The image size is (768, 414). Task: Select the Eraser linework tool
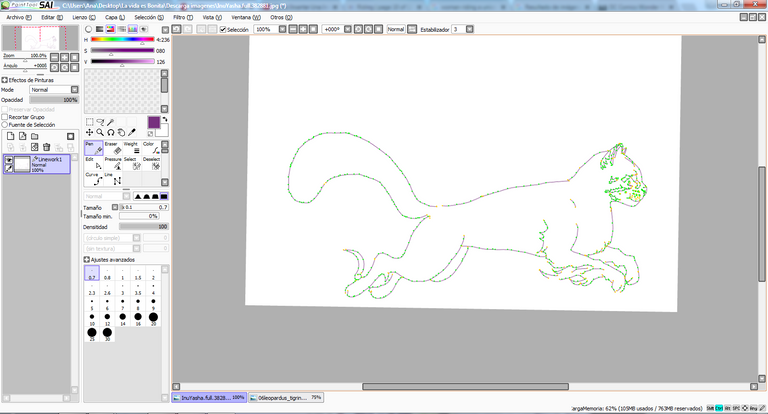113,147
